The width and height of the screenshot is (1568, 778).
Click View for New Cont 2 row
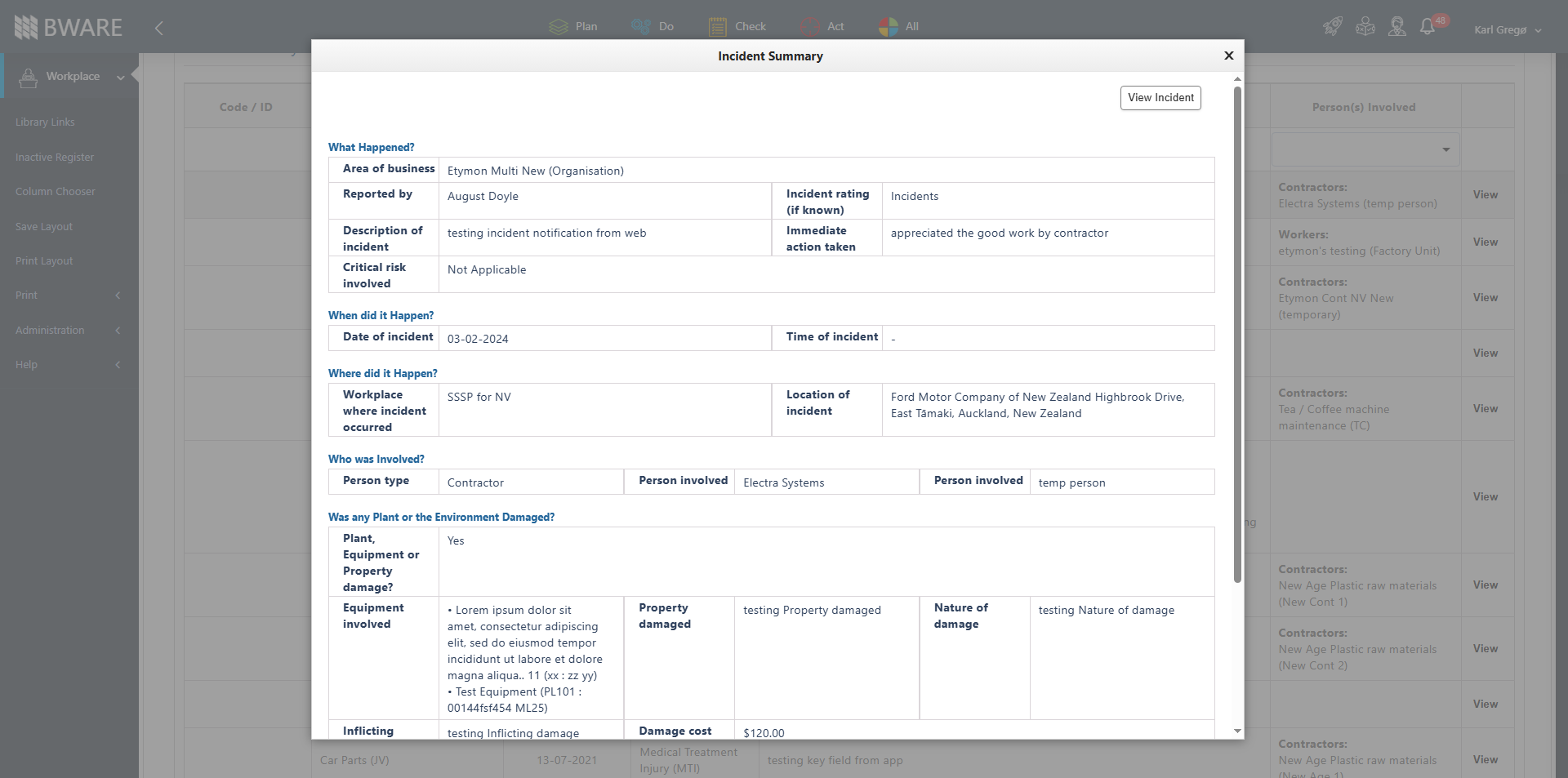[1485, 649]
